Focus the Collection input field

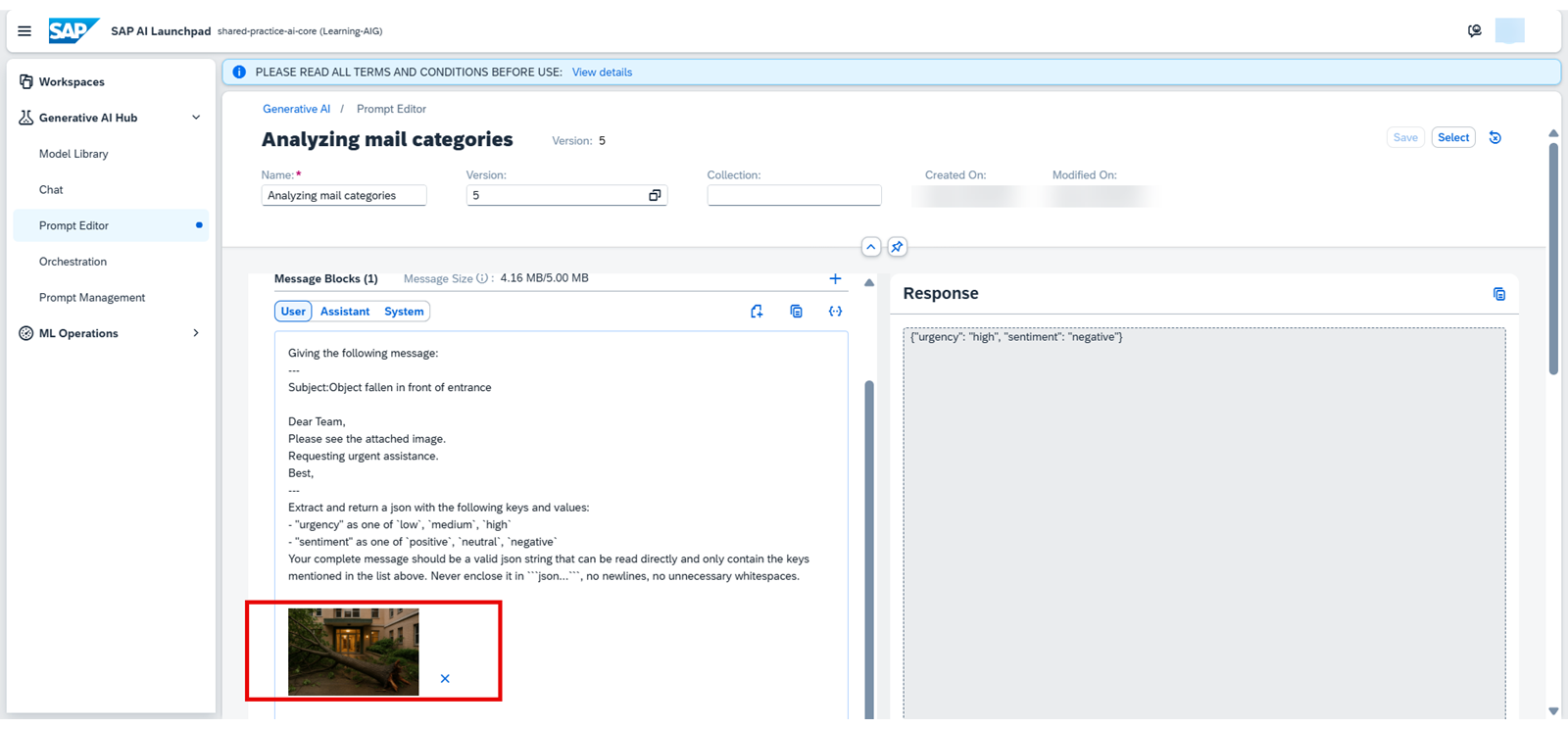794,196
